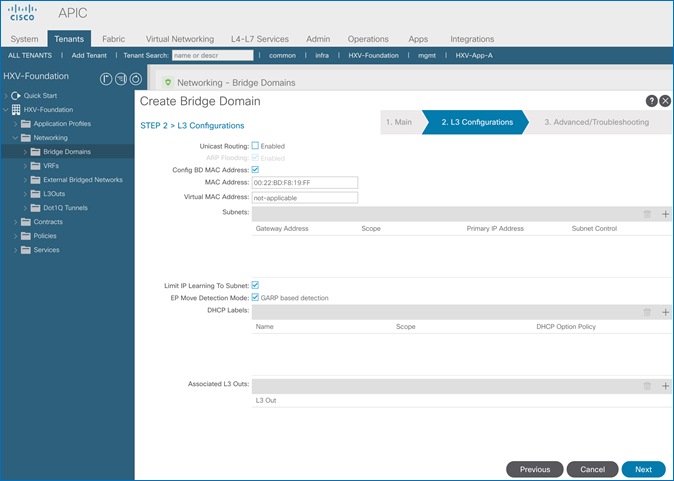Expand the Dot1Q Tunnels chevron
Viewport: 674px width, 481px height.
click(x=25, y=208)
